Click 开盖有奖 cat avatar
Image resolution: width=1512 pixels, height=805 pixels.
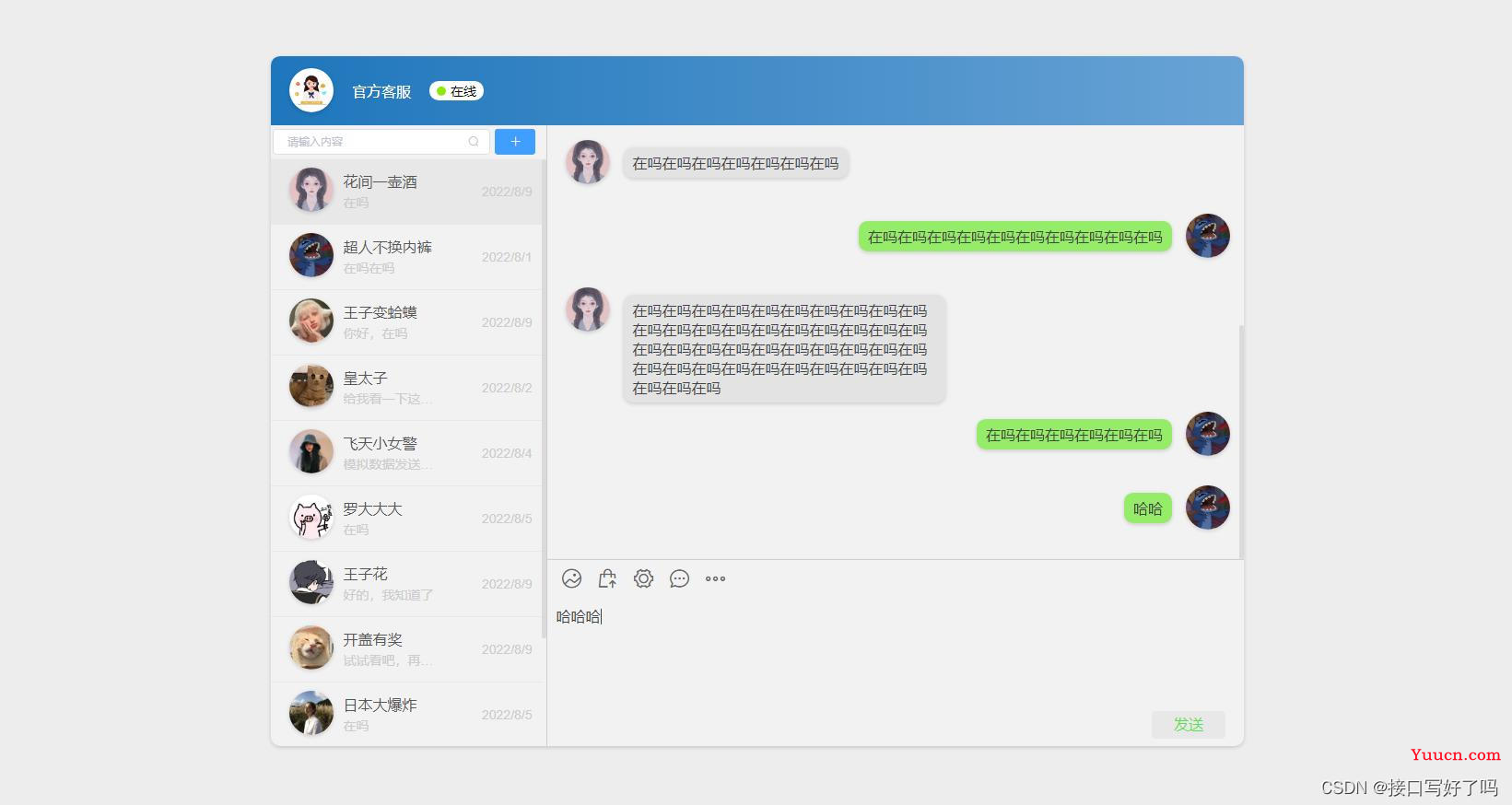pyautogui.click(x=311, y=647)
